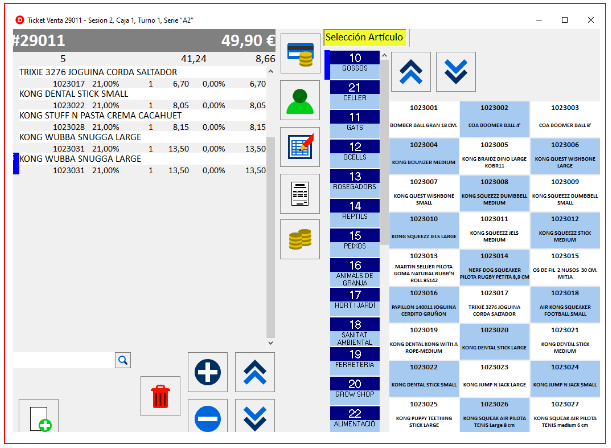Select category 19 Ferreteria
Viewport: 611px width, 448px height.
pyautogui.click(x=355, y=361)
